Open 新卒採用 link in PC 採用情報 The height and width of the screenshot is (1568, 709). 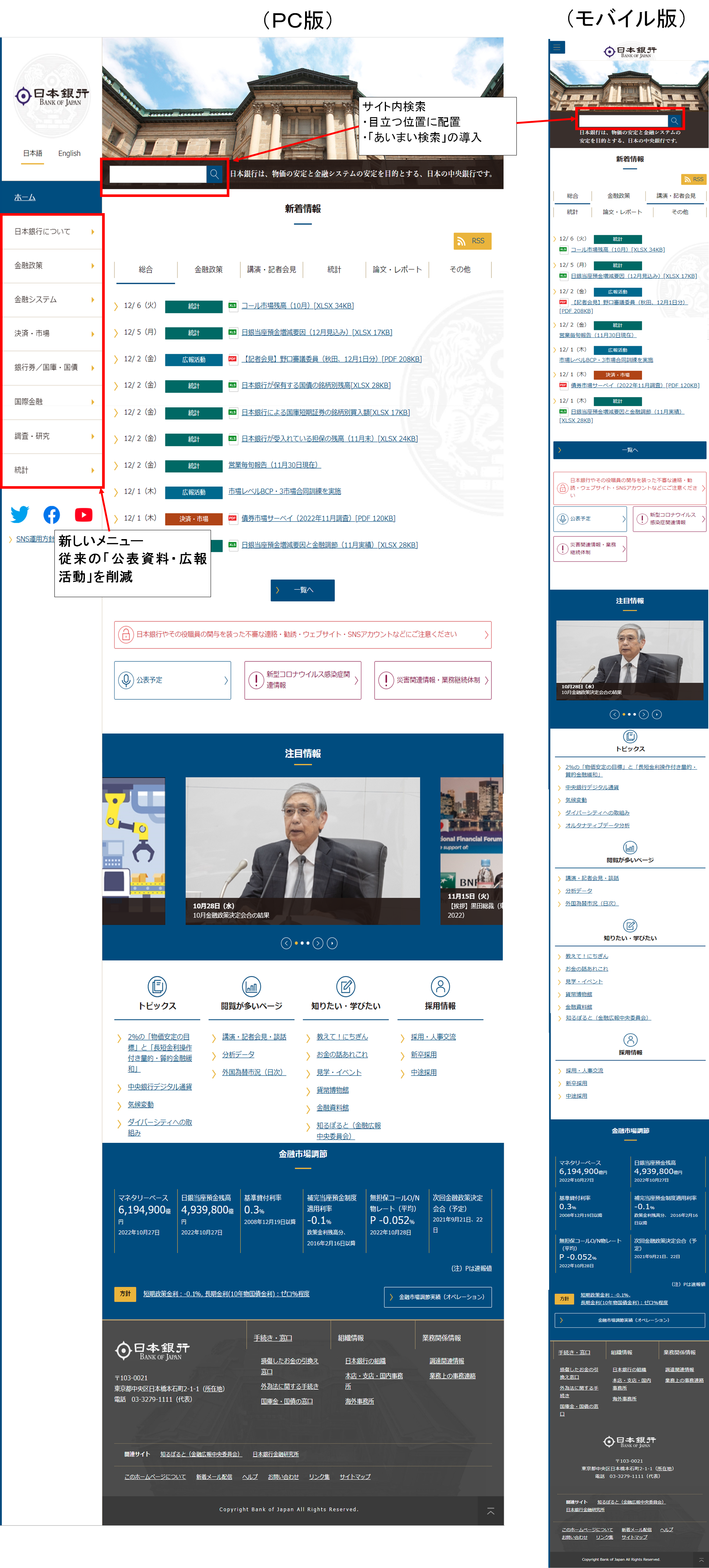423,1054
